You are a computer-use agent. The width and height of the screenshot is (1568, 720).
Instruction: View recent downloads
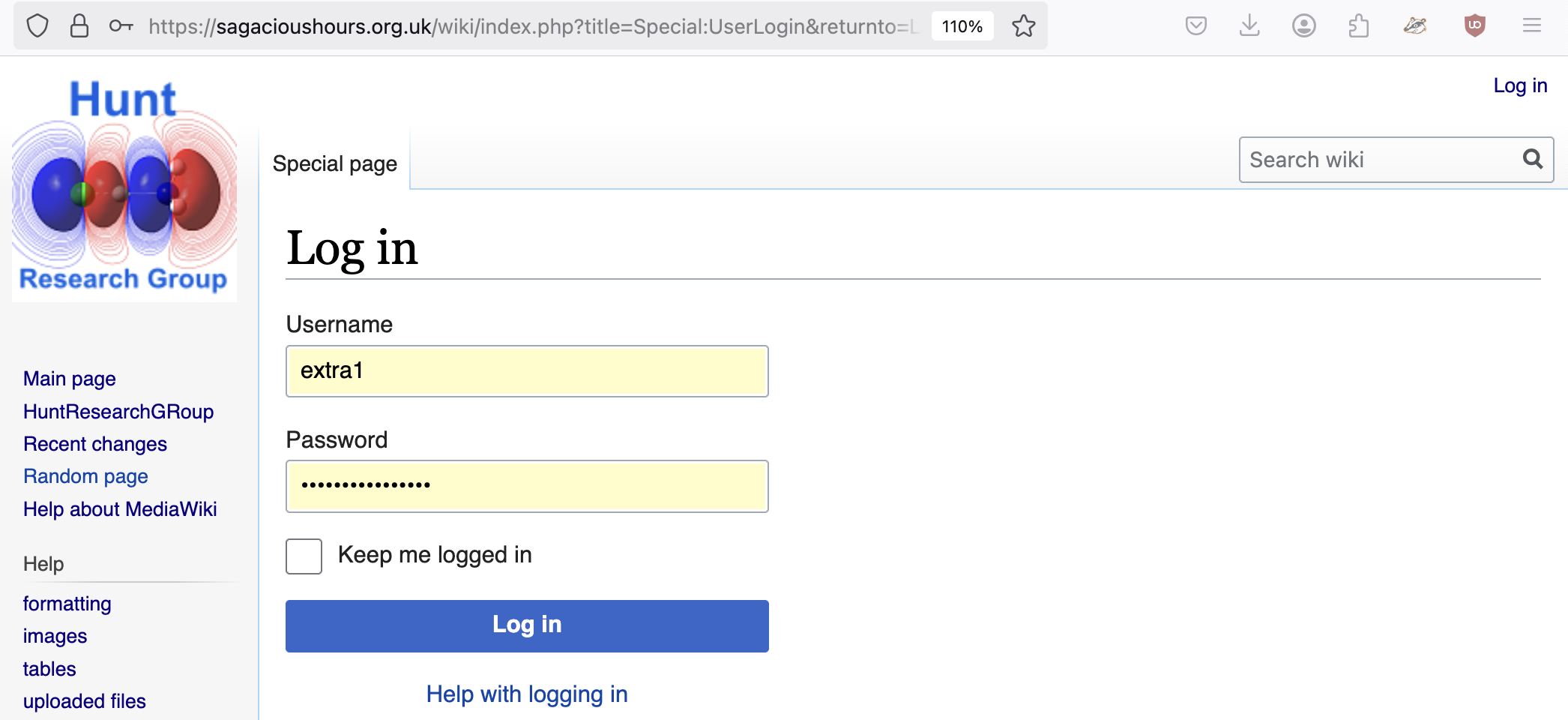(1249, 25)
